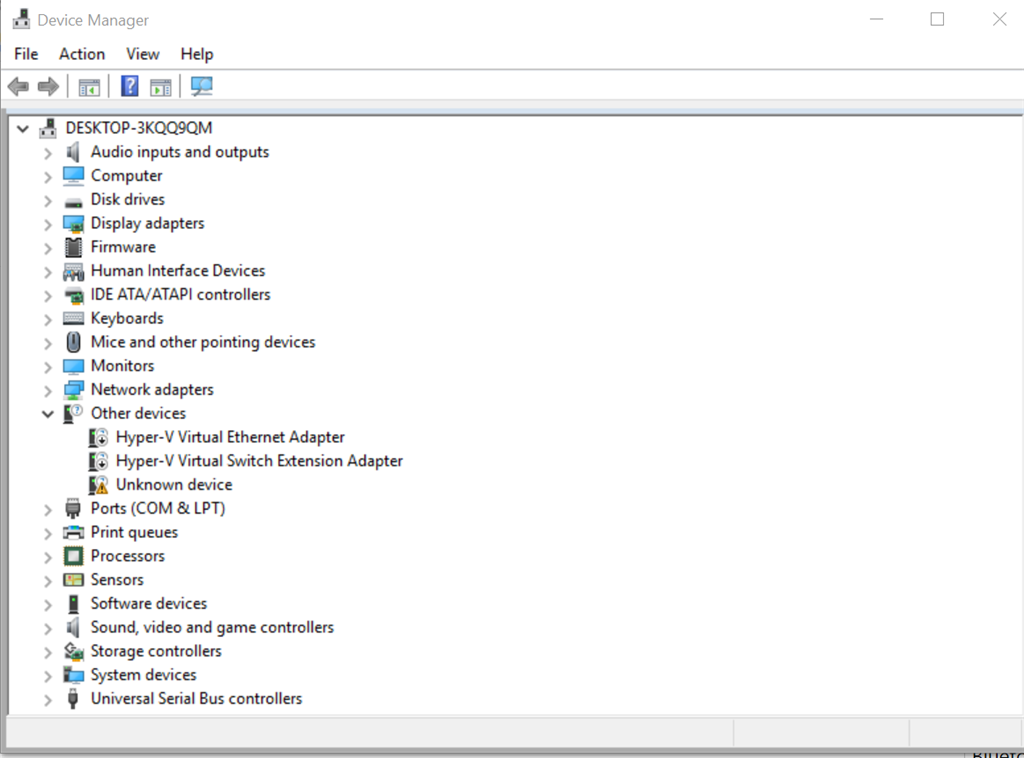Image resolution: width=1024 pixels, height=758 pixels.
Task: Select the Human Interface Devices label
Action: pyautogui.click(x=178, y=271)
